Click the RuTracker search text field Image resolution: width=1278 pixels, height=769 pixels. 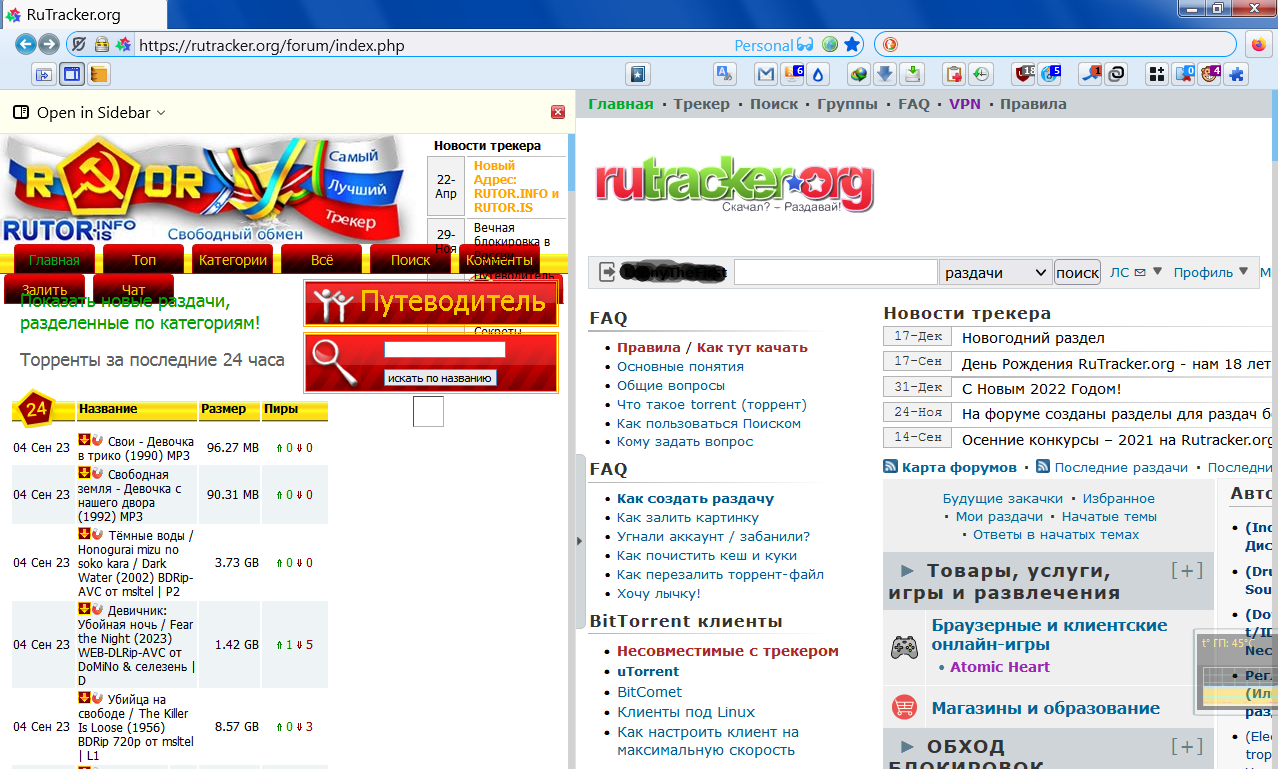click(x=835, y=272)
